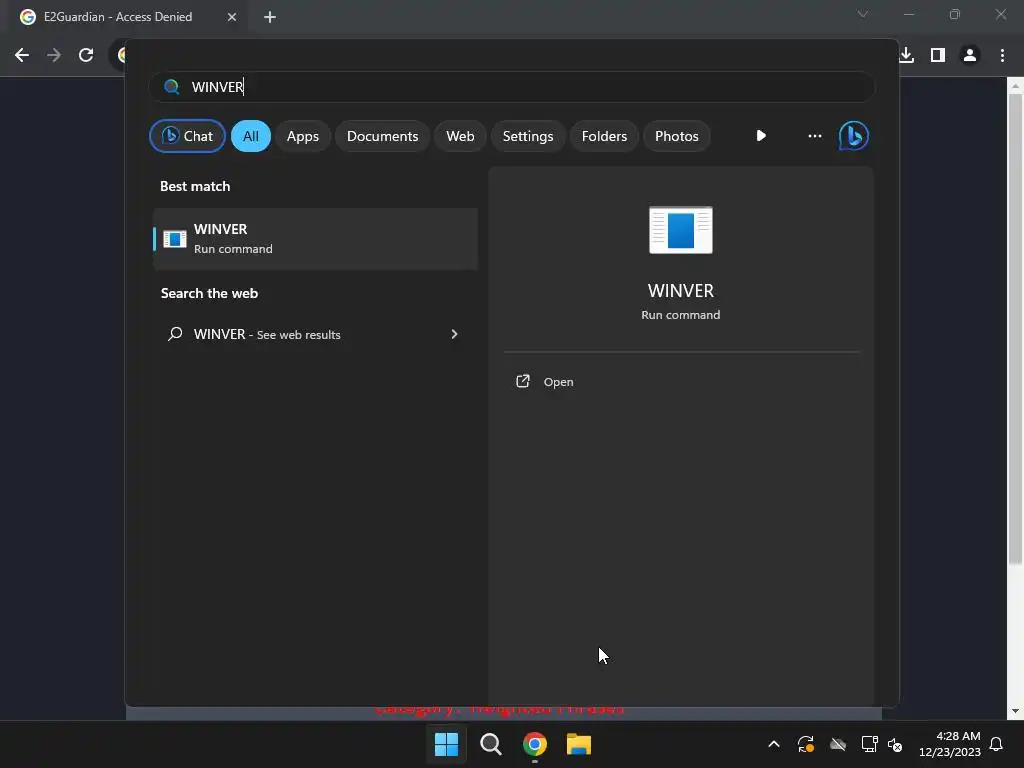Open Chrome tab search dropdown chevron
The width and height of the screenshot is (1024, 768).
pos(863,14)
